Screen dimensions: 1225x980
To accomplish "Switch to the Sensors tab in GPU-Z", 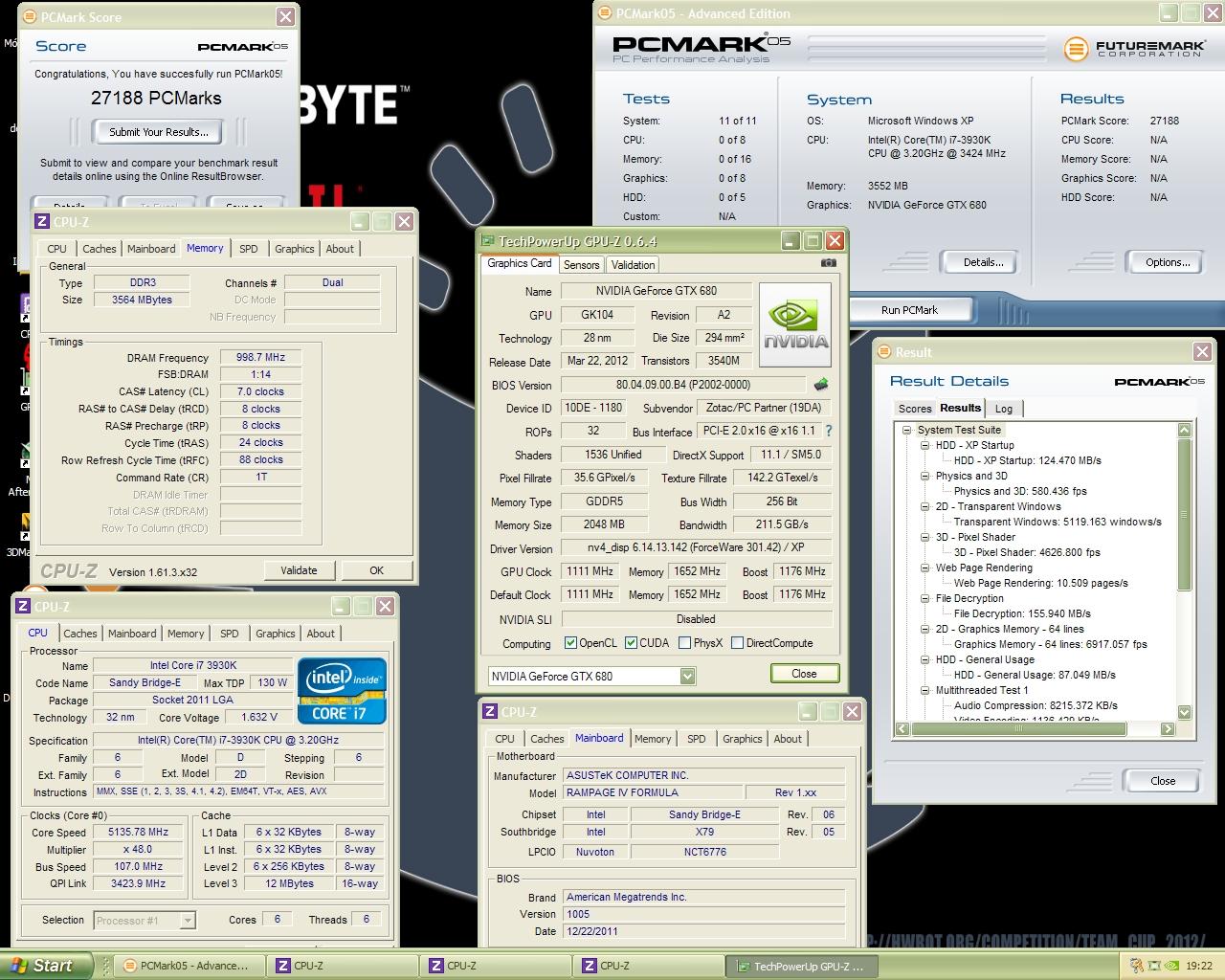I will pos(581,265).
